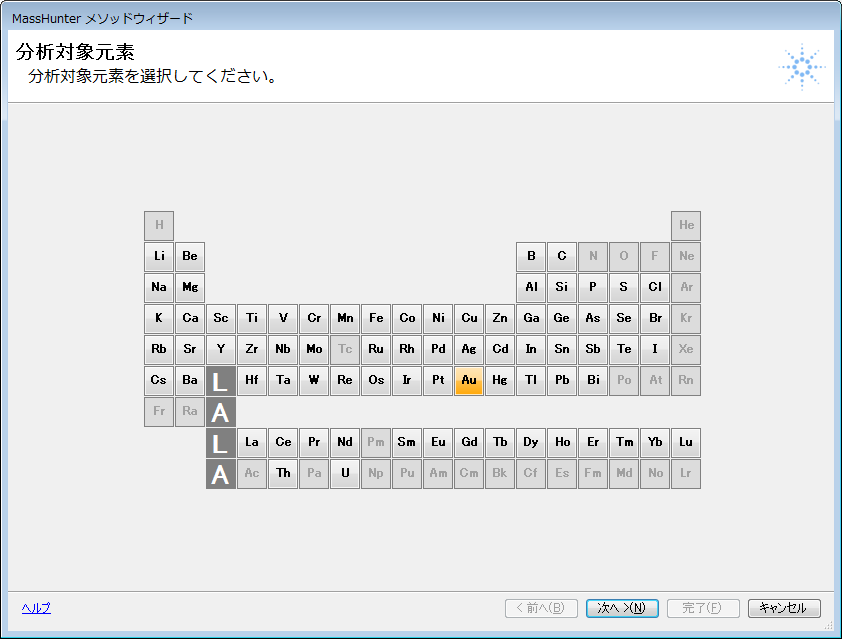This screenshot has height=639, width=842.
Task: Select manganese (Mn) element
Action: coord(345,319)
